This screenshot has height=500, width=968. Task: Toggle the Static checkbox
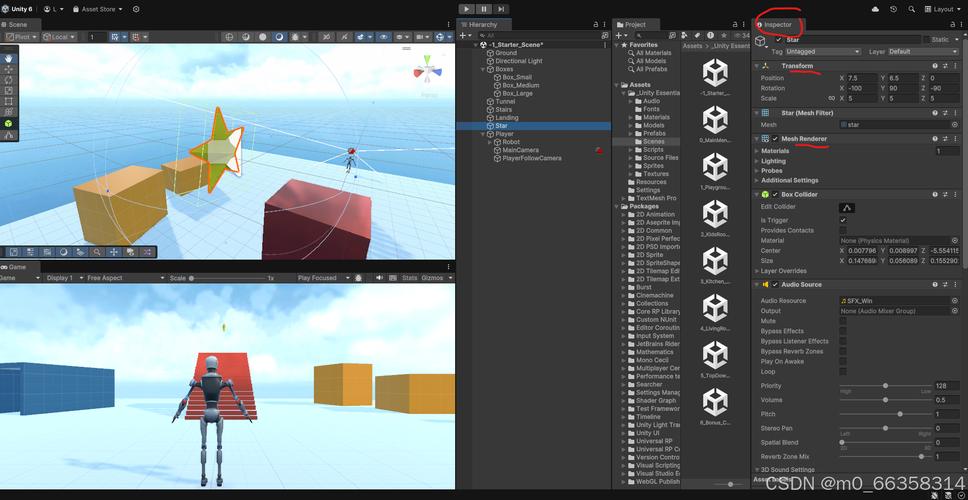tap(927, 40)
